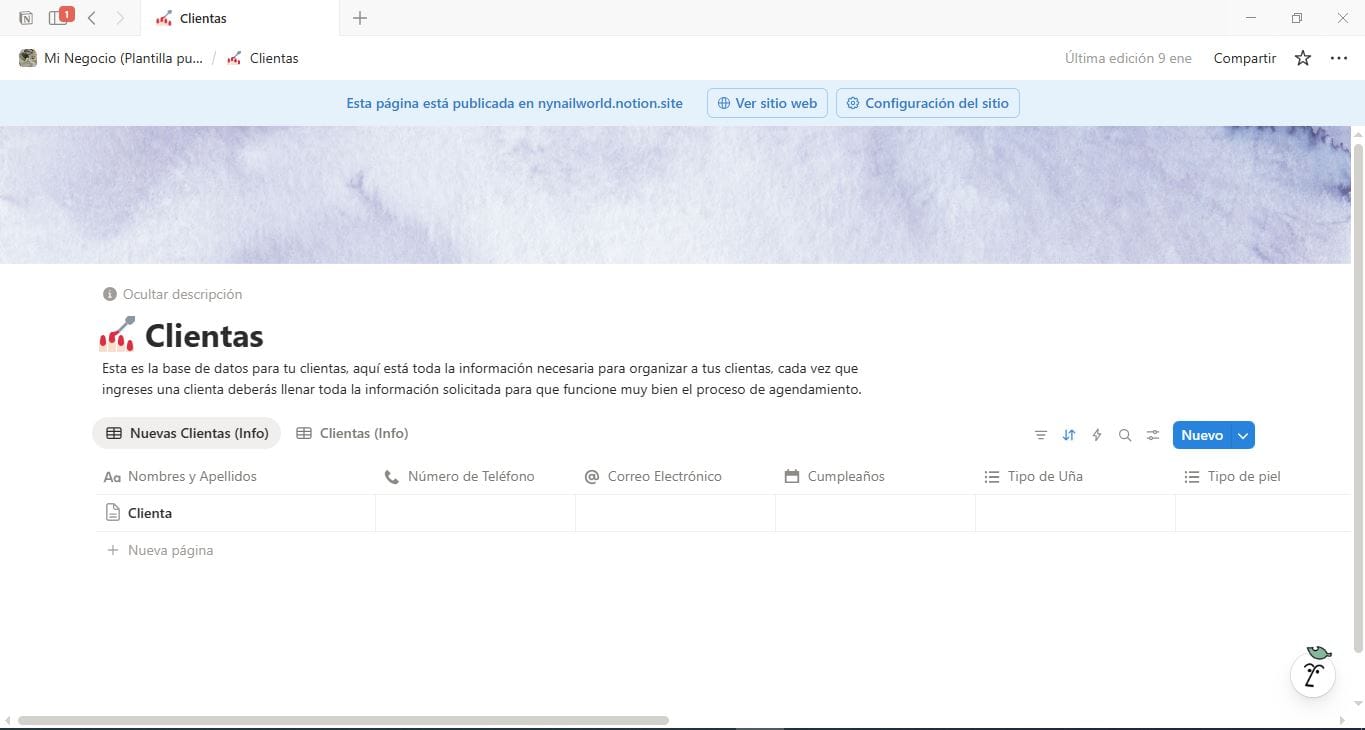Image resolution: width=1365 pixels, height=730 pixels.
Task: Toggle the sidebar panel with notification badge
Action: (x=60, y=17)
